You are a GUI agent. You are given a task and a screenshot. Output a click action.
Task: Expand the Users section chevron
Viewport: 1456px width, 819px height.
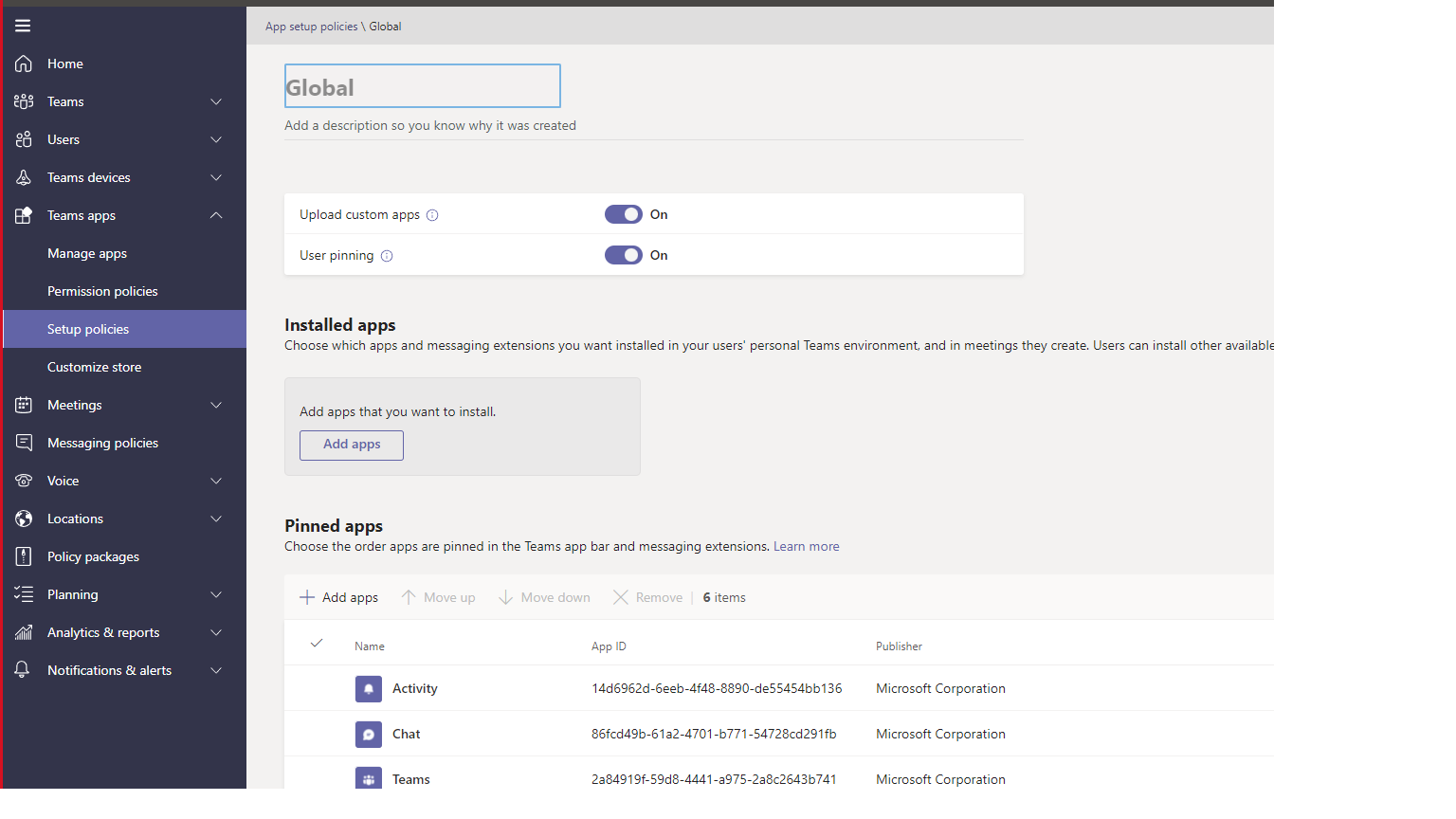[x=216, y=139]
